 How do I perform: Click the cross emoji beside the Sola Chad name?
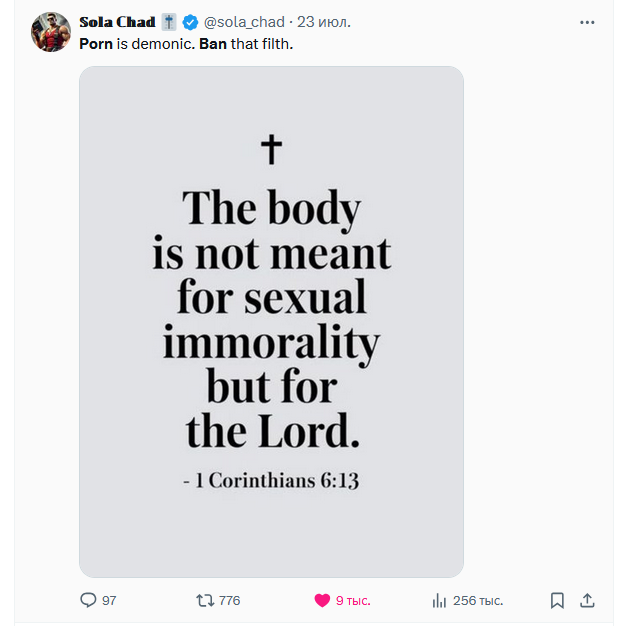pos(168,22)
